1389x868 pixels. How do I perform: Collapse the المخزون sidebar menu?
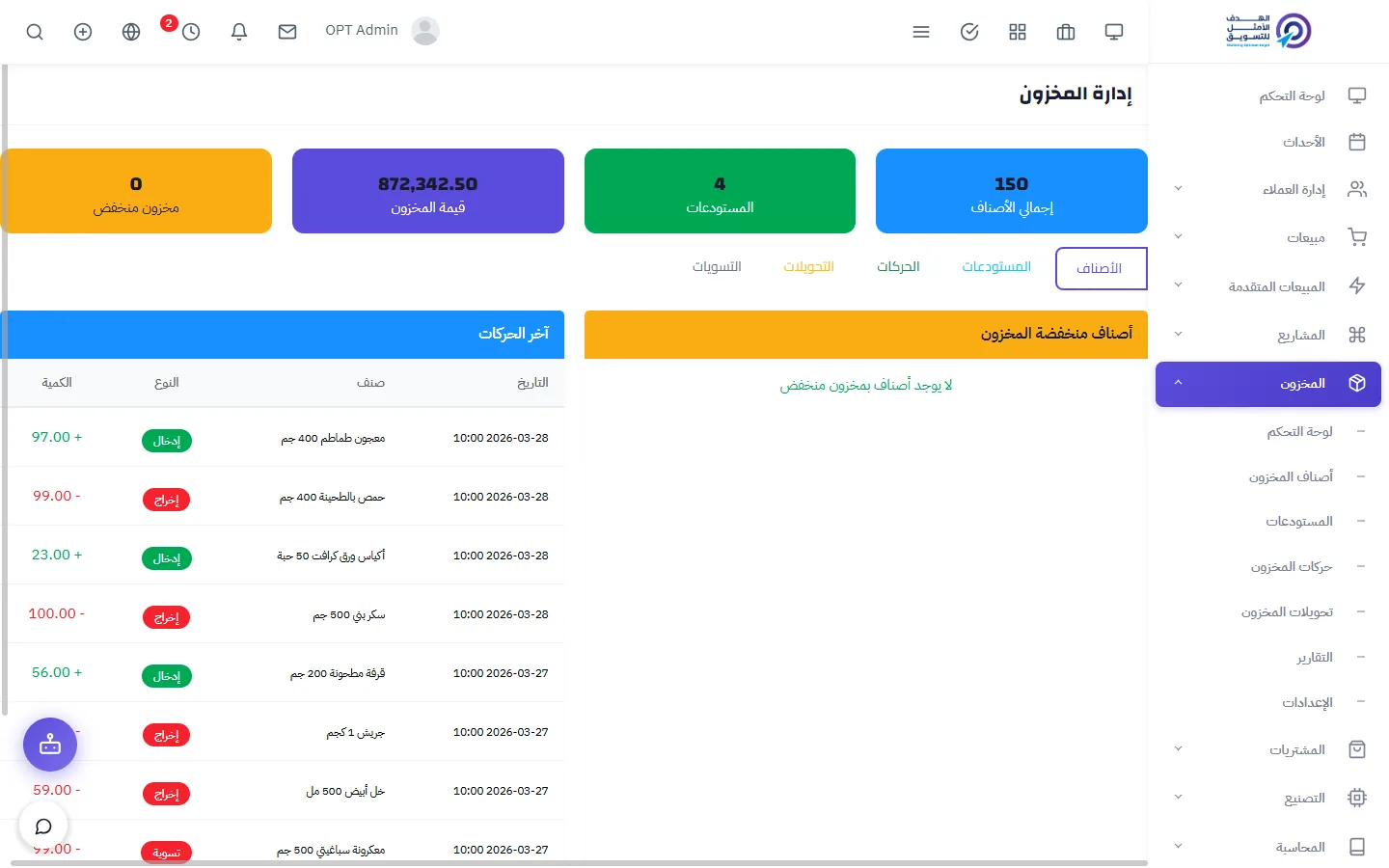click(1268, 384)
